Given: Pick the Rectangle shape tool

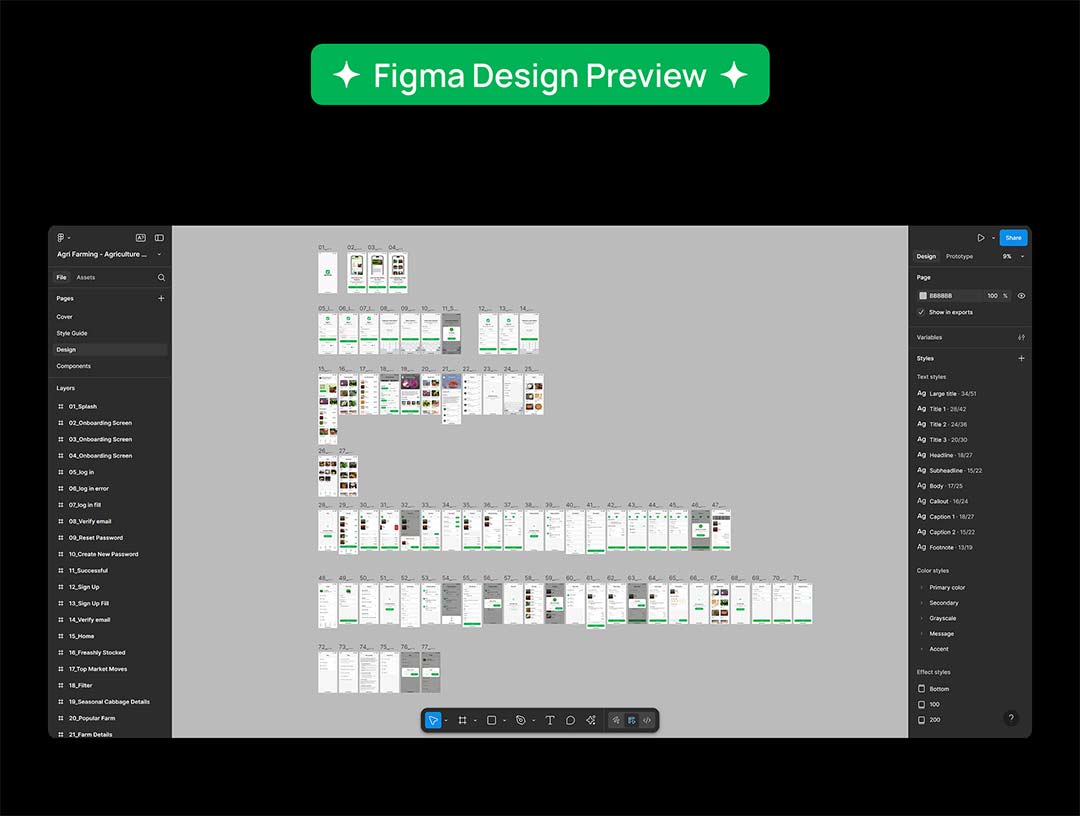Looking at the screenshot, I should tap(491, 720).
